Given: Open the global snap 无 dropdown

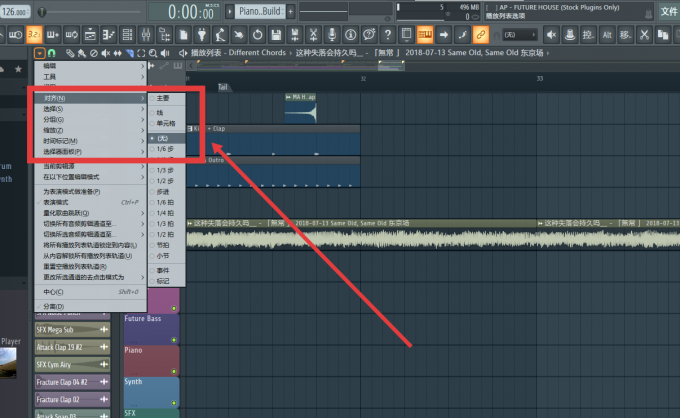Looking at the screenshot, I should pyautogui.click(x=520, y=35).
